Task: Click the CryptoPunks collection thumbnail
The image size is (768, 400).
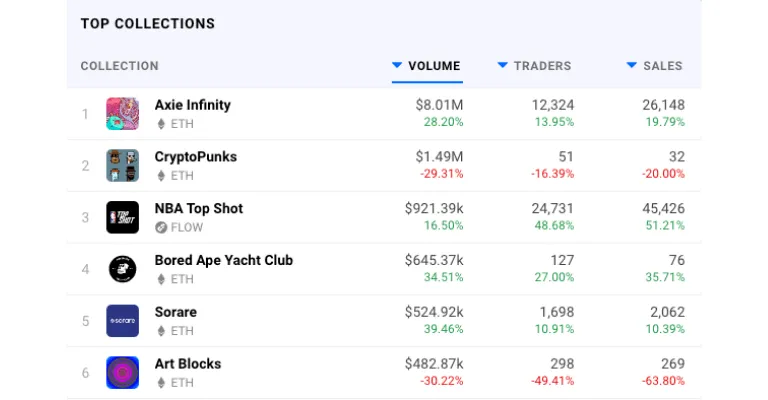Action: pos(122,165)
